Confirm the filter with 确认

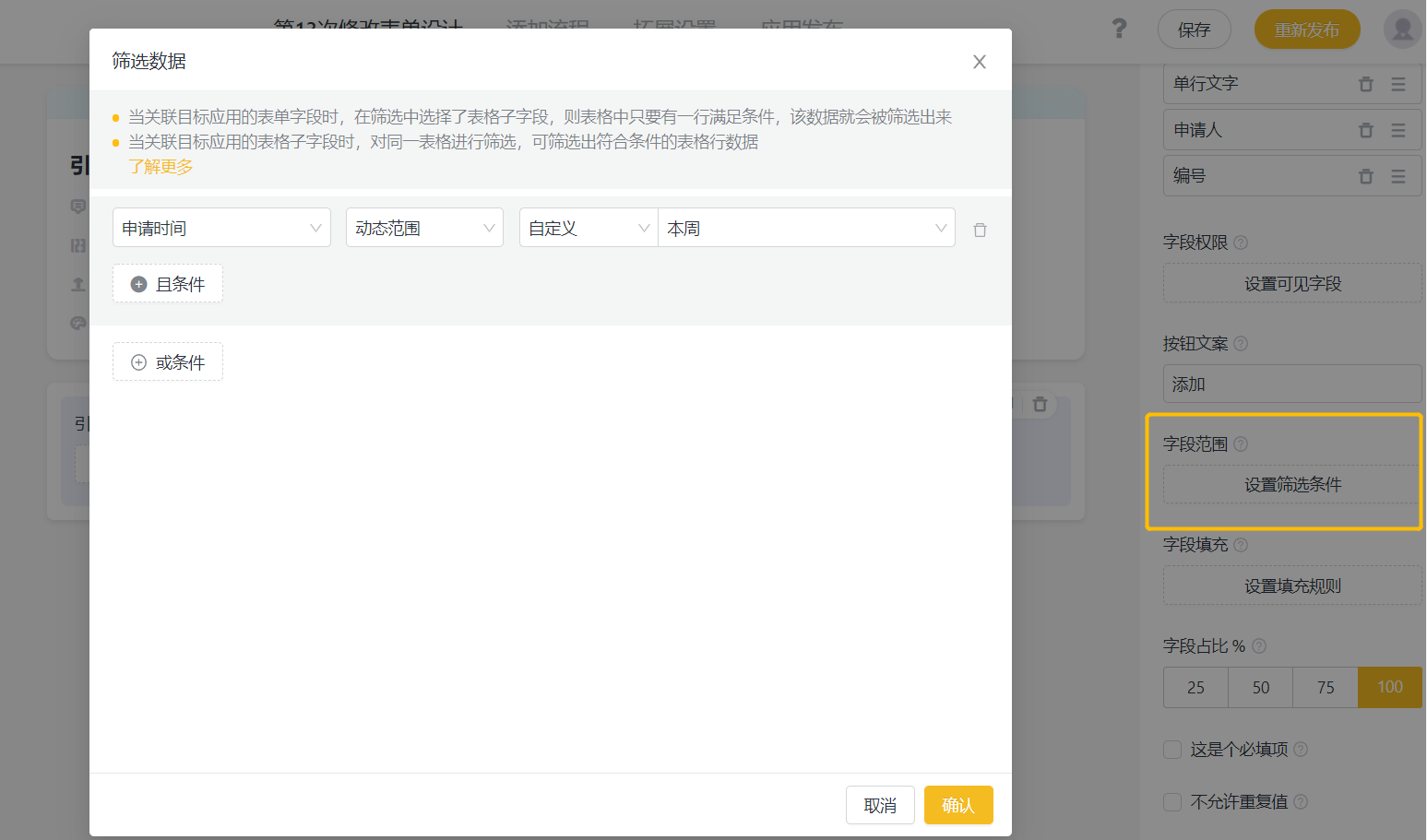coord(958,805)
